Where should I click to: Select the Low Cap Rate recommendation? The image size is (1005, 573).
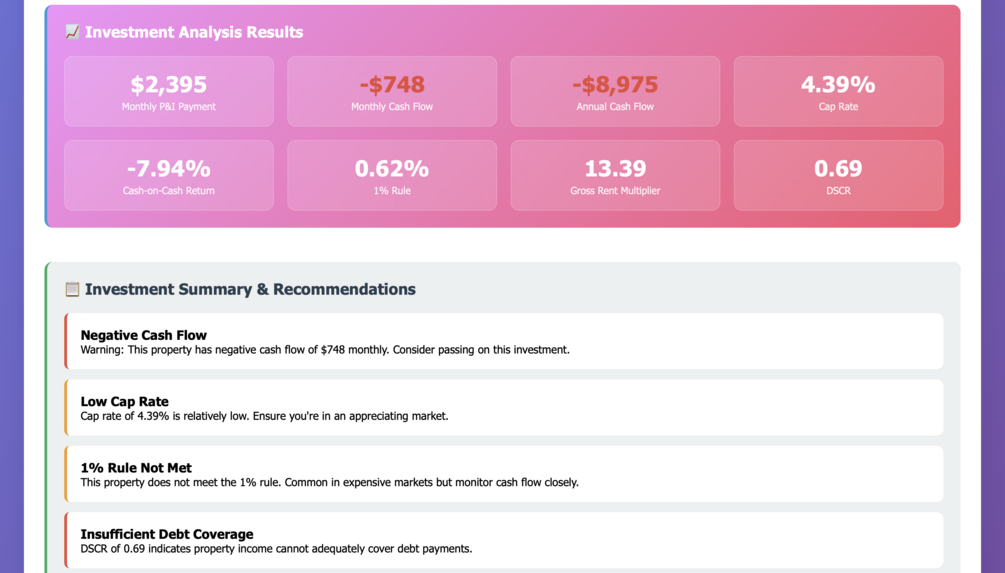tap(505, 408)
